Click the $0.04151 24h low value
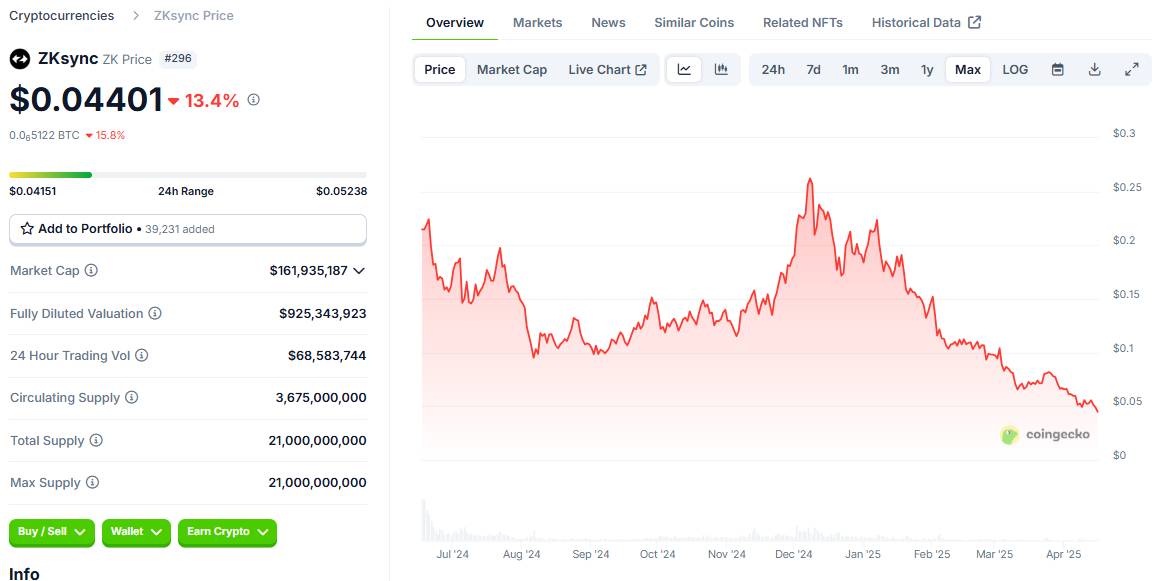Screen dimensions: 1155x581 click(x=32, y=191)
